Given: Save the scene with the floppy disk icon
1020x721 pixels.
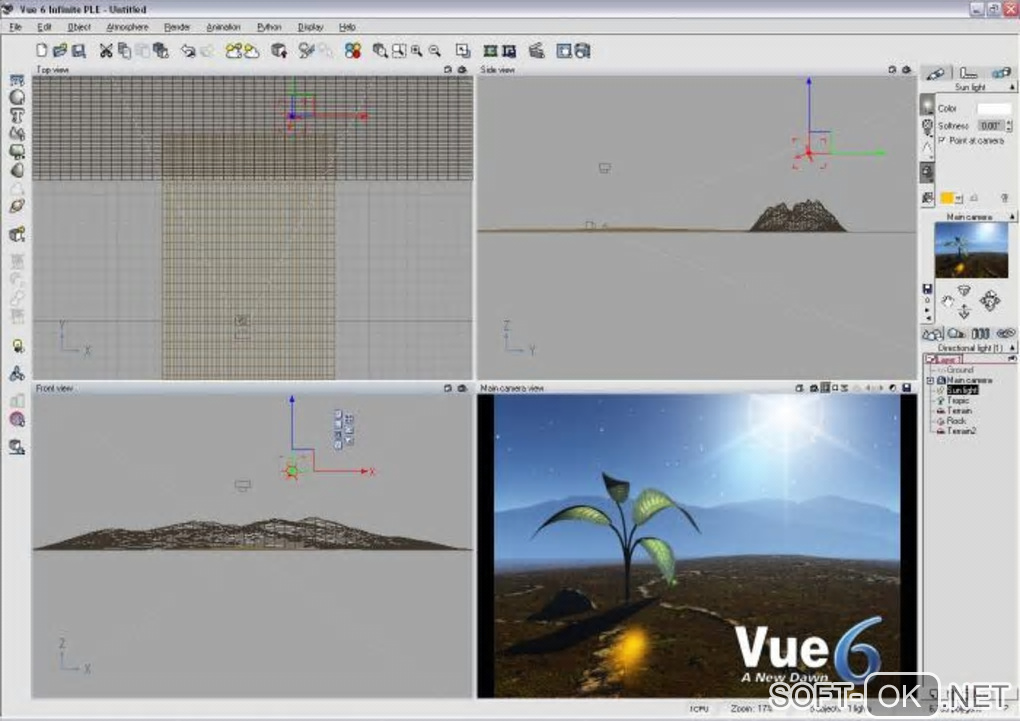Looking at the screenshot, I should coord(79,51).
